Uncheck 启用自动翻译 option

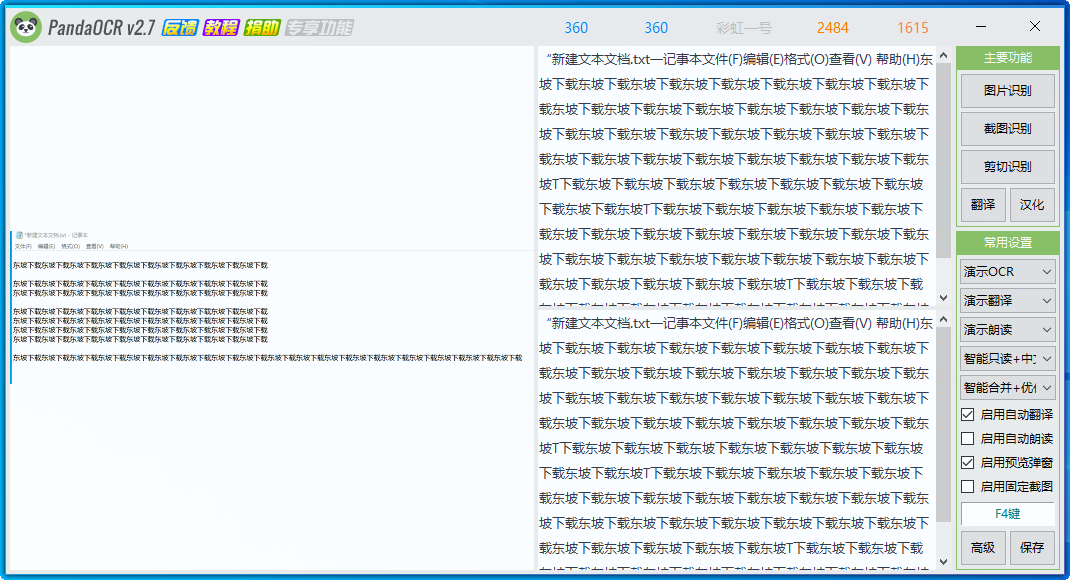pos(967,414)
